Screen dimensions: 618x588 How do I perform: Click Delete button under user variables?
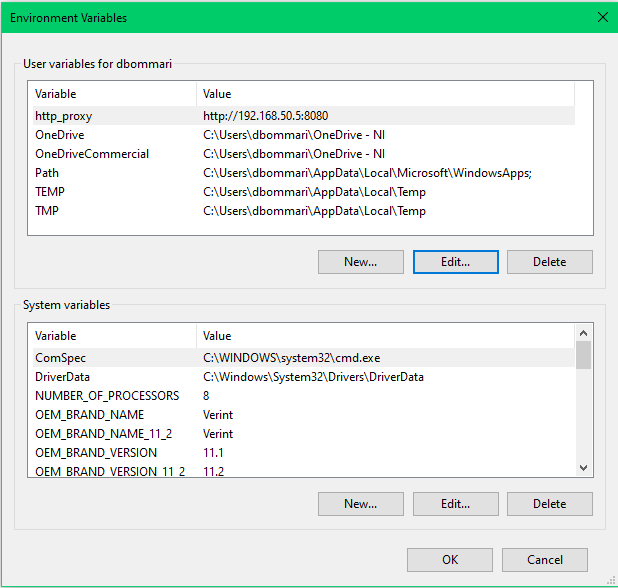click(x=549, y=262)
